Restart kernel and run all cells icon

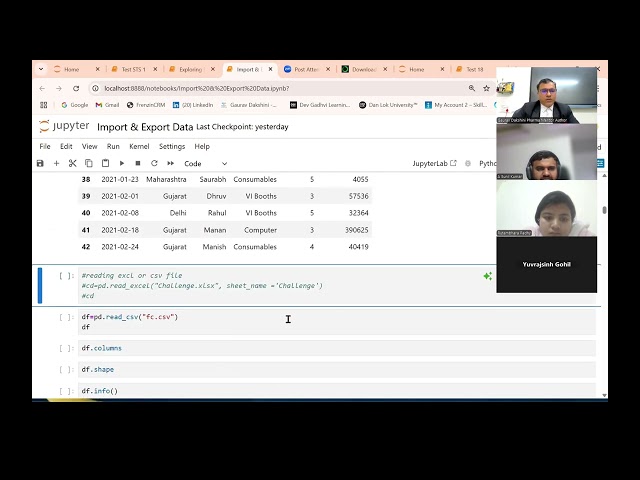tap(171, 163)
